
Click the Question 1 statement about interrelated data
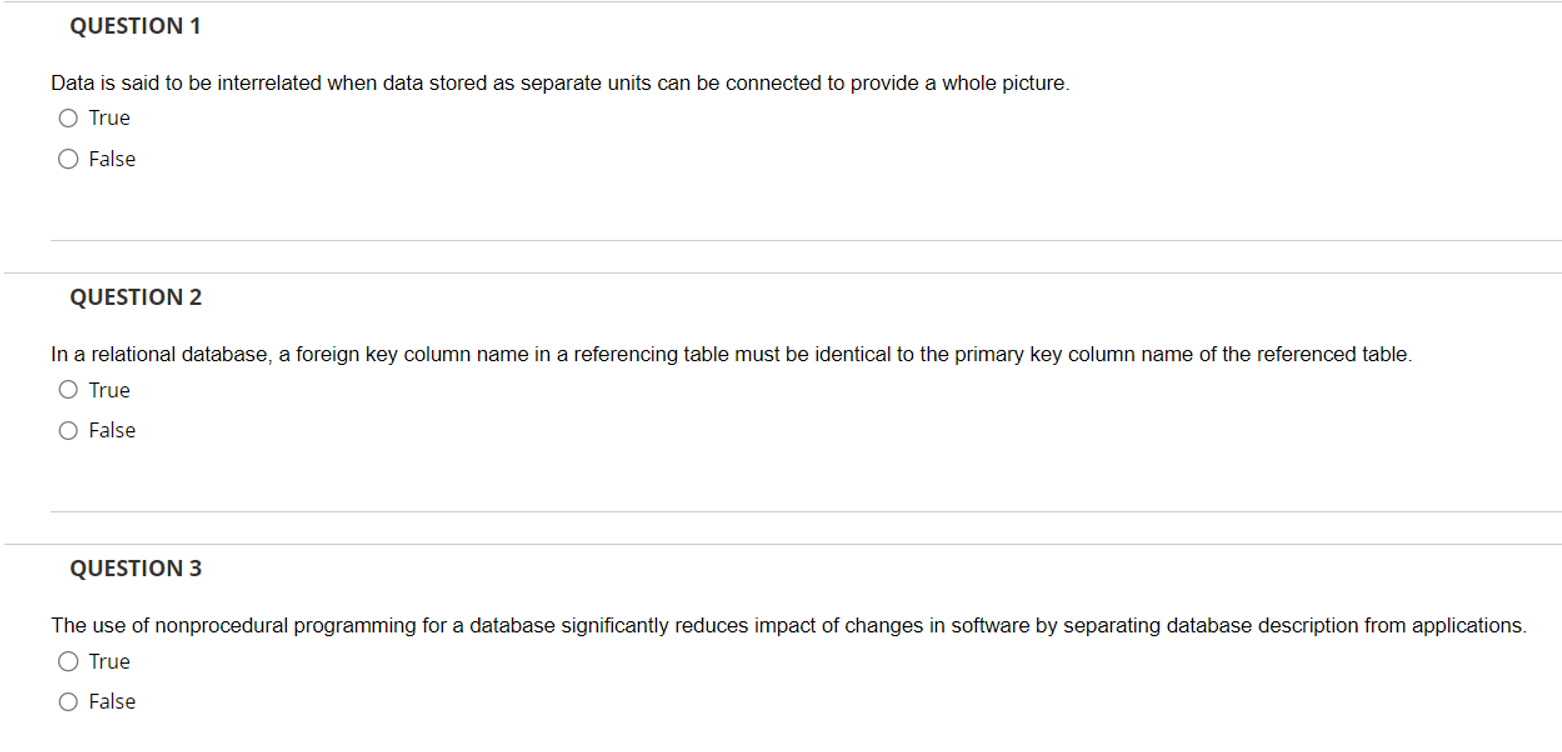tap(560, 84)
